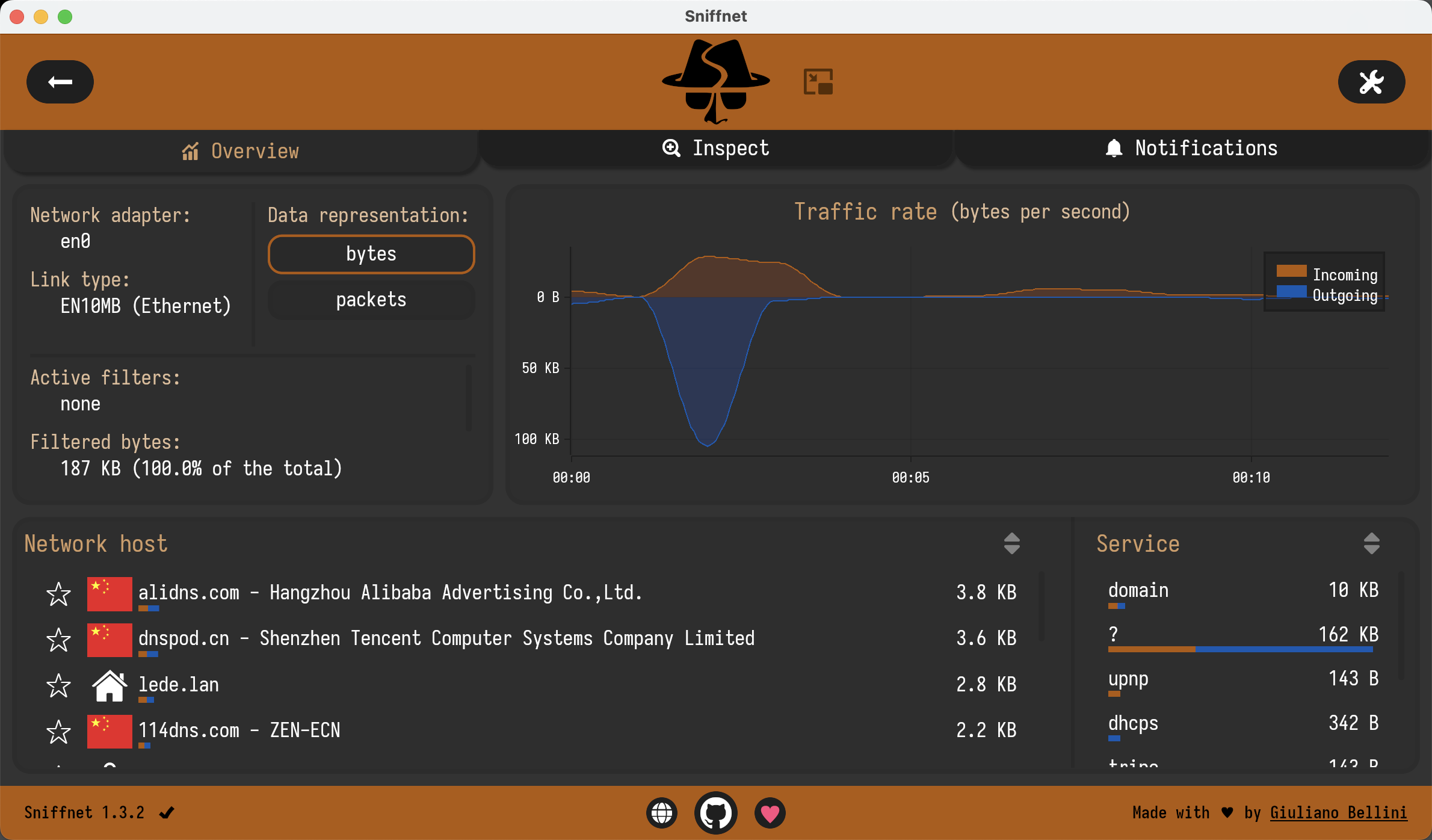Viewport: 1432px width, 840px height.
Task: Click the service list scrollbar
Action: [x=1401, y=626]
